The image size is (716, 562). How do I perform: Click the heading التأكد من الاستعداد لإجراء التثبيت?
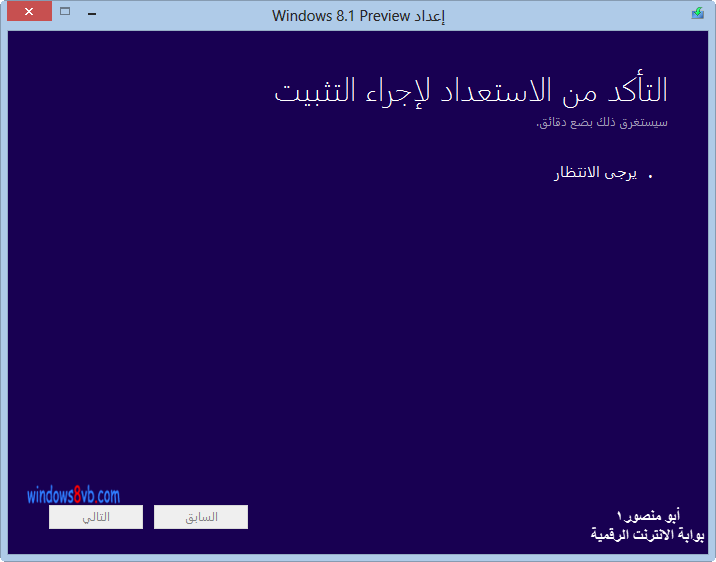(471, 91)
